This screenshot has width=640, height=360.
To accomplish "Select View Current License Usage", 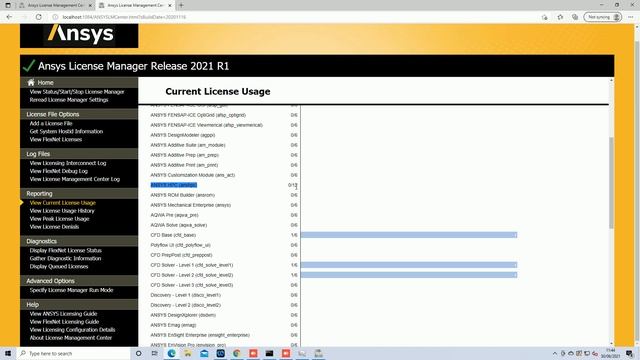I will tap(62, 203).
